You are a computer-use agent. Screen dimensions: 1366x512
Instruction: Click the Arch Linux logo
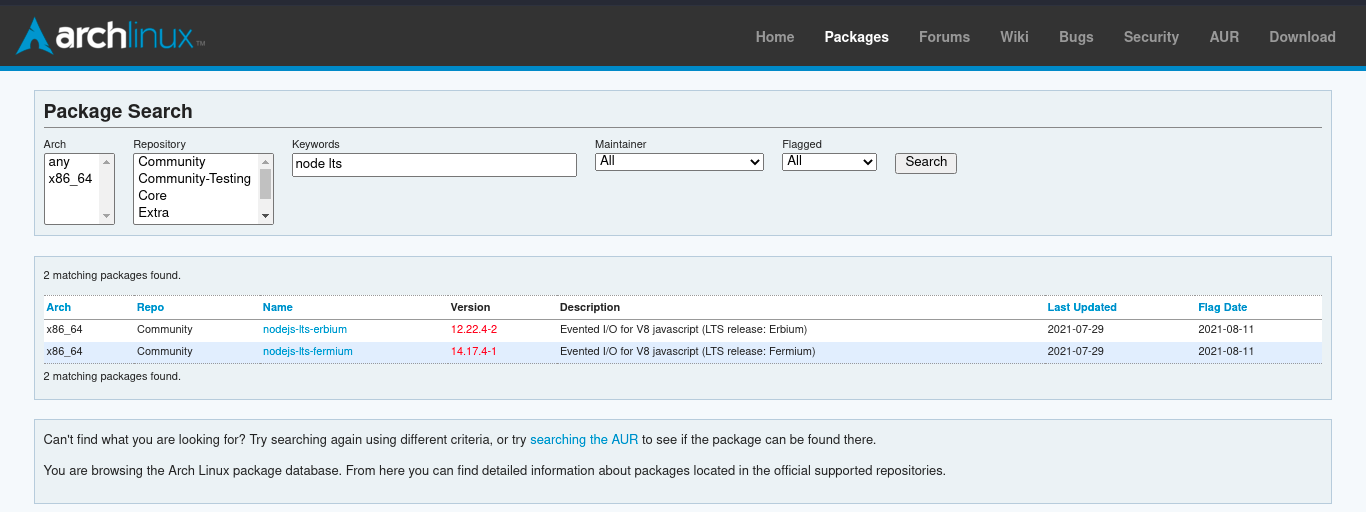point(111,37)
